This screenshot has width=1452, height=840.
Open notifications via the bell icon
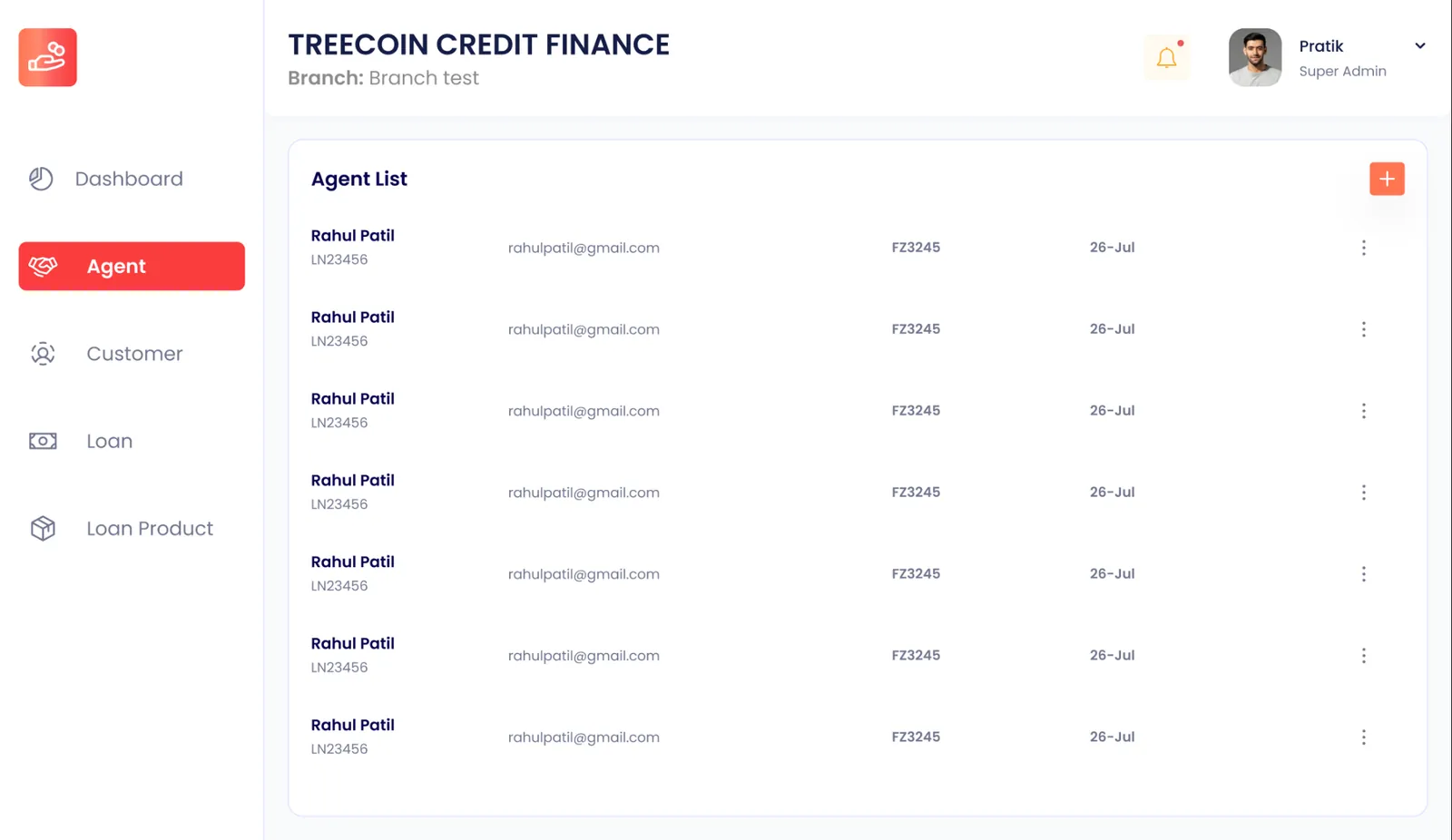click(1167, 58)
